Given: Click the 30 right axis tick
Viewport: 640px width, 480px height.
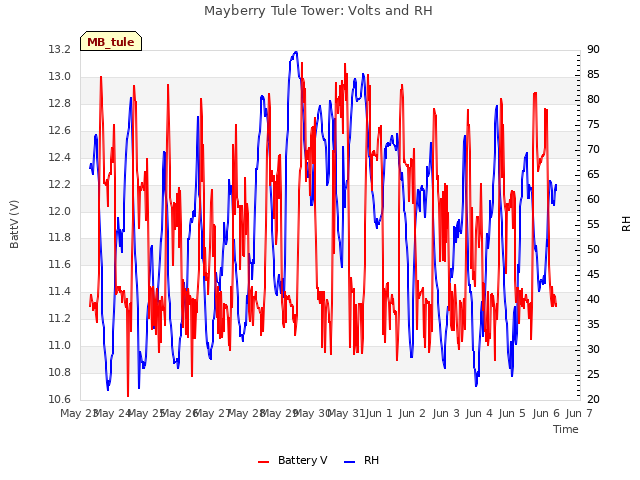Looking at the screenshot, I should pyautogui.click(x=593, y=349).
